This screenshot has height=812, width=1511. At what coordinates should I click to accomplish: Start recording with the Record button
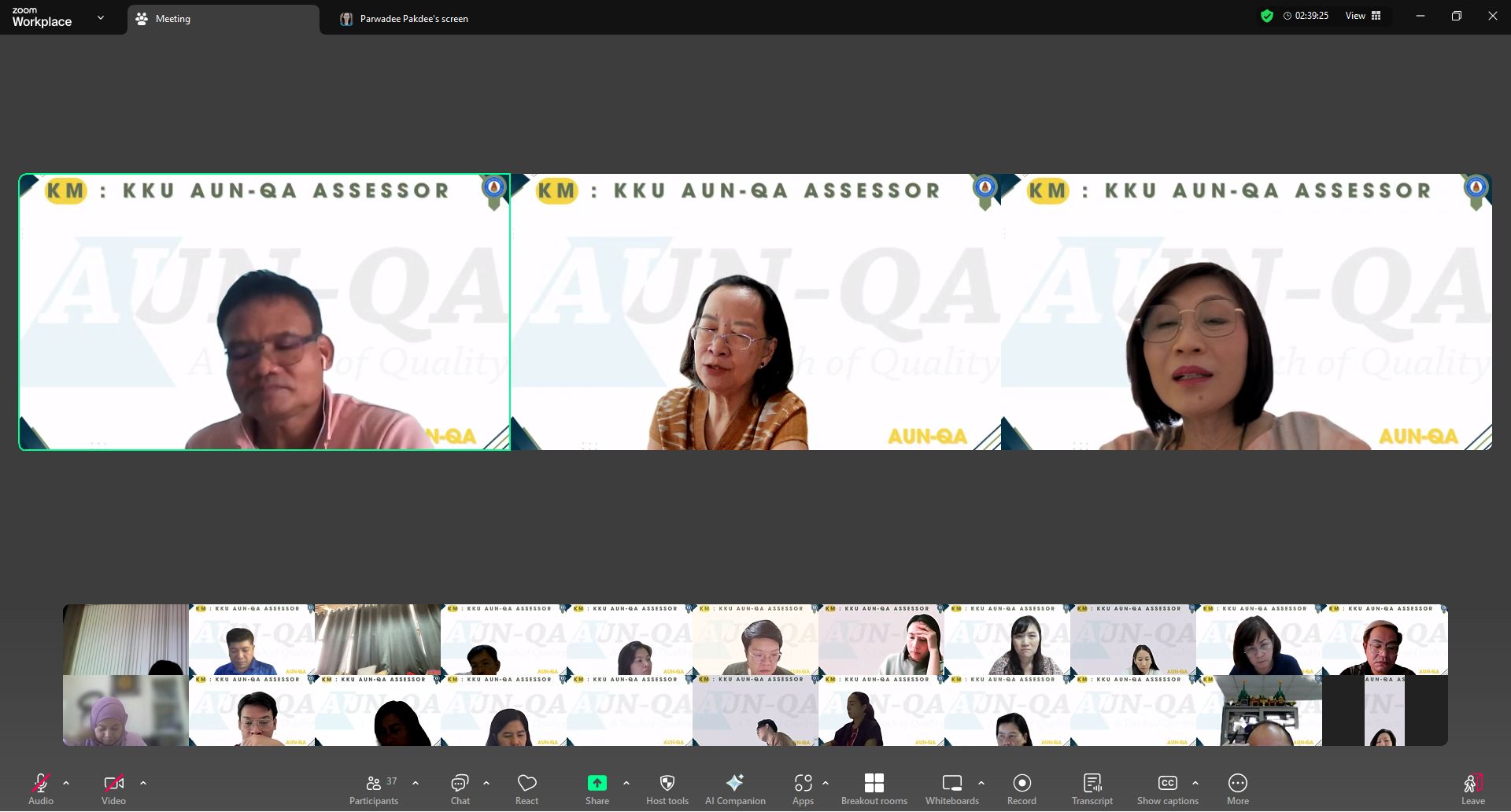coord(1021,788)
